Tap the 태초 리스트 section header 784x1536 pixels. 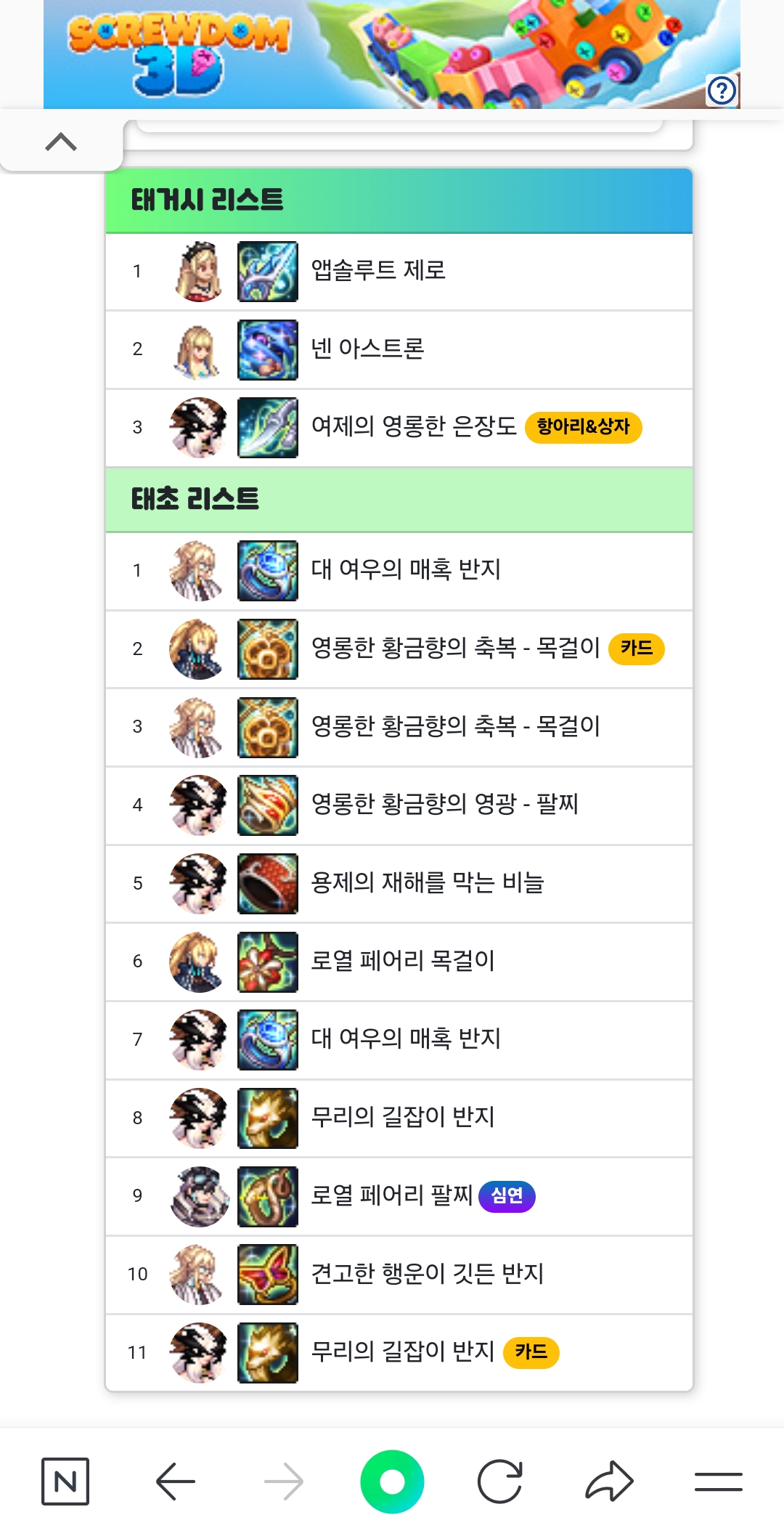tap(399, 500)
